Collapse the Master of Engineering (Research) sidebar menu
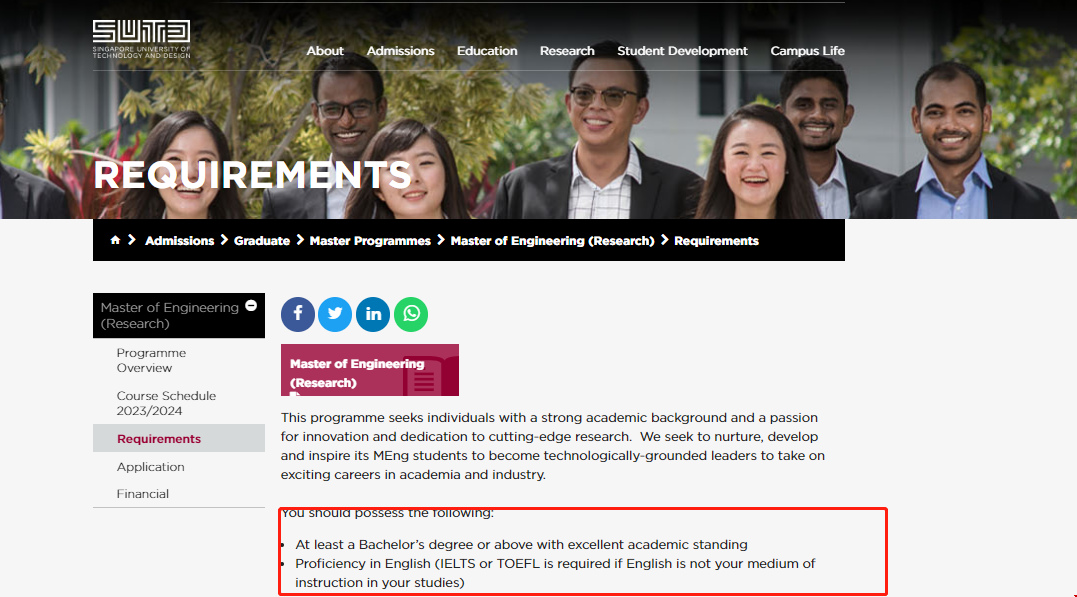The image size is (1077, 597). click(251, 305)
